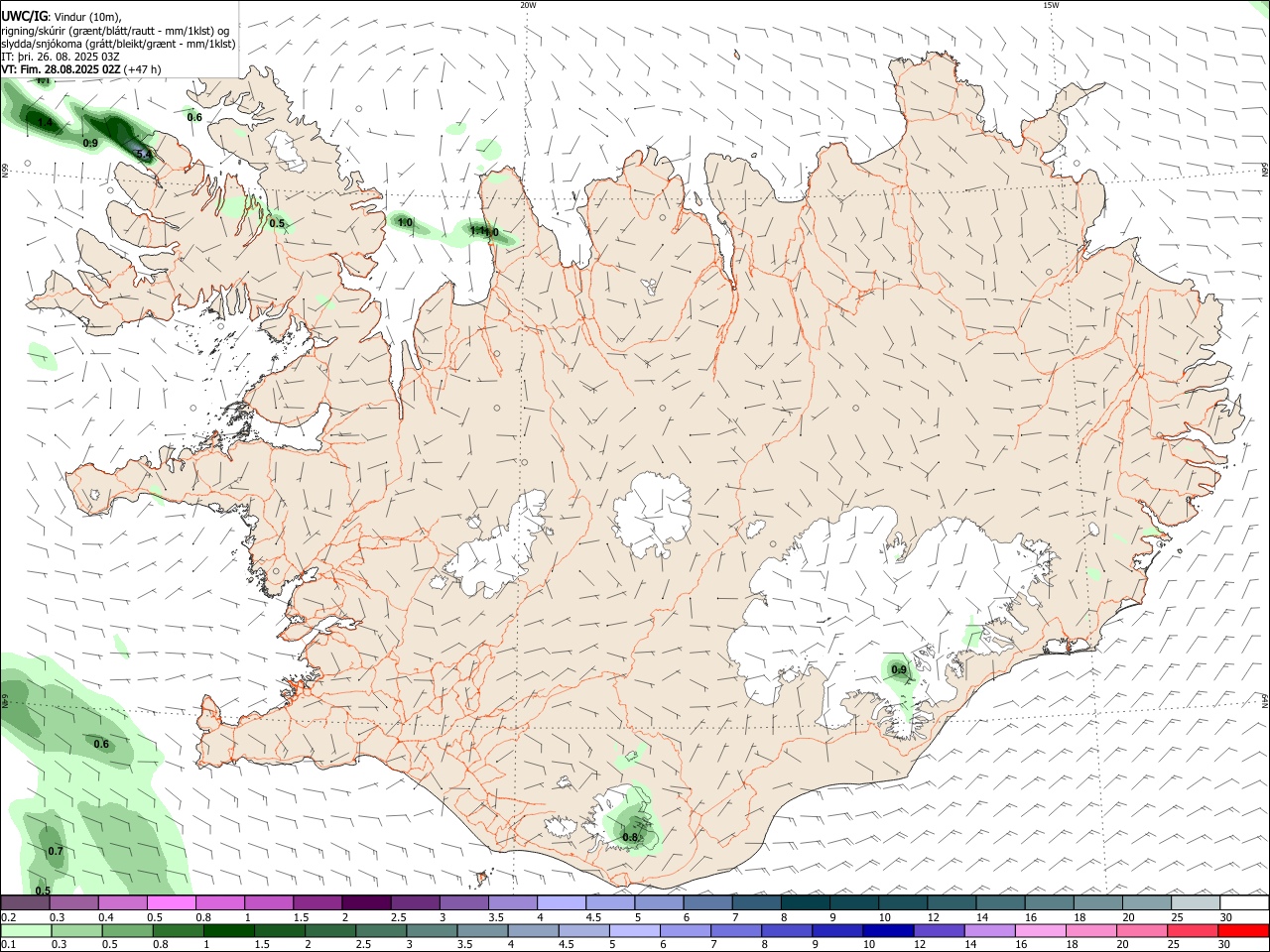Viewport: 1270px width, 952px height.
Task: Click the dark blue swatch at 10 in rain scale
Action: [887, 931]
